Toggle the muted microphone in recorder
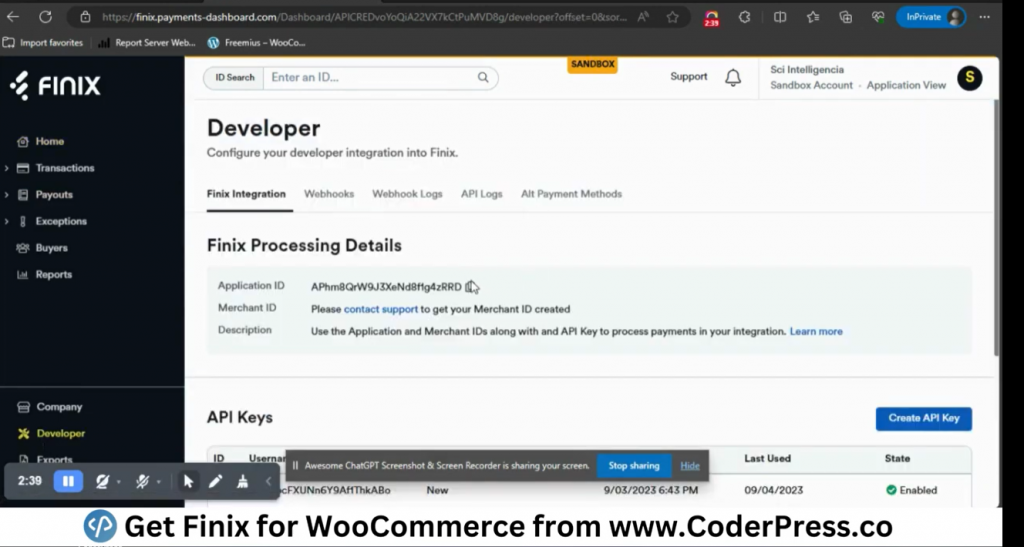This screenshot has height=547, width=1024. click(142, 481)
